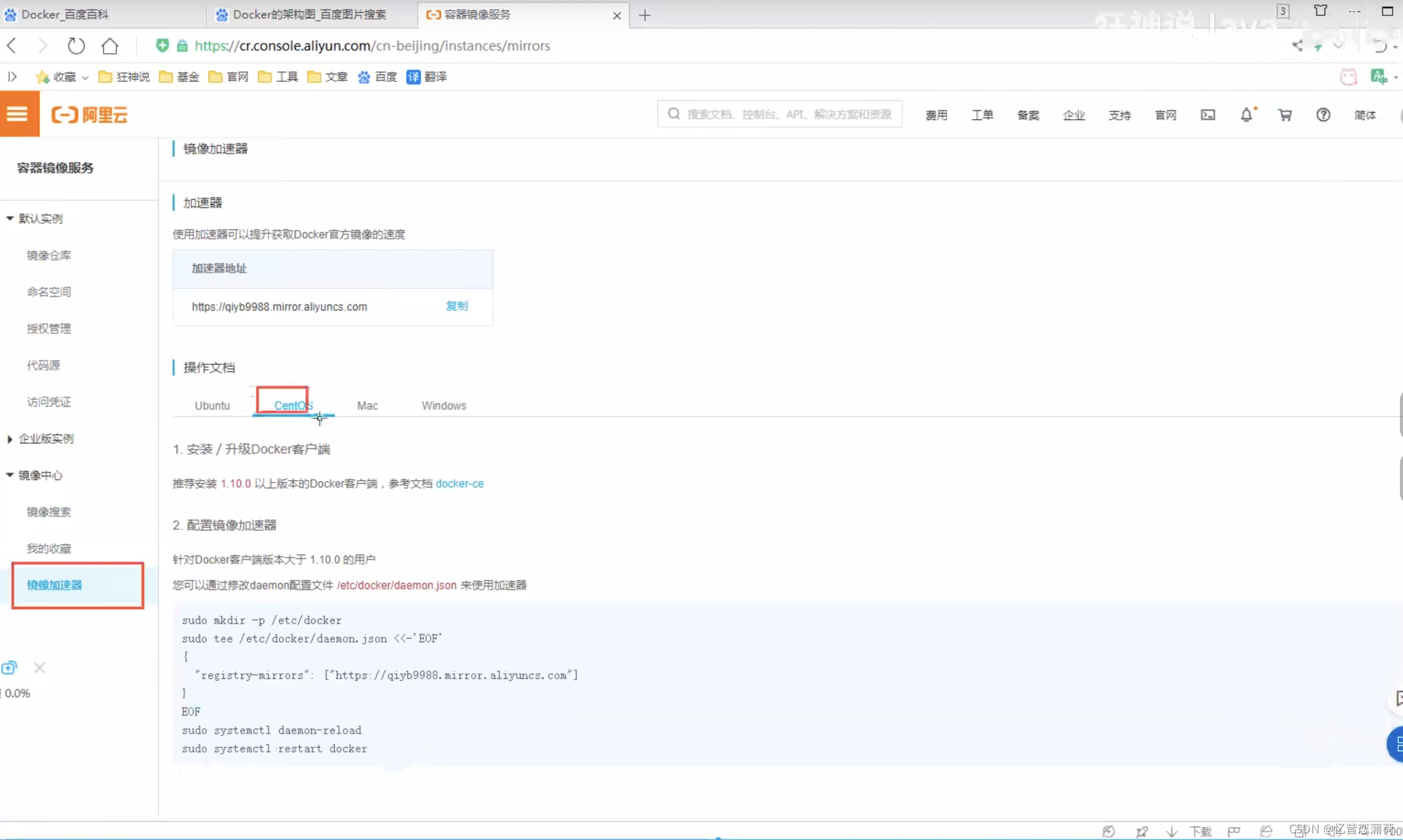The width and height of the screenshot is (1403, 840).
Task: Open the 狂神说 bookmark folder
Action: [x=124, y=77]
